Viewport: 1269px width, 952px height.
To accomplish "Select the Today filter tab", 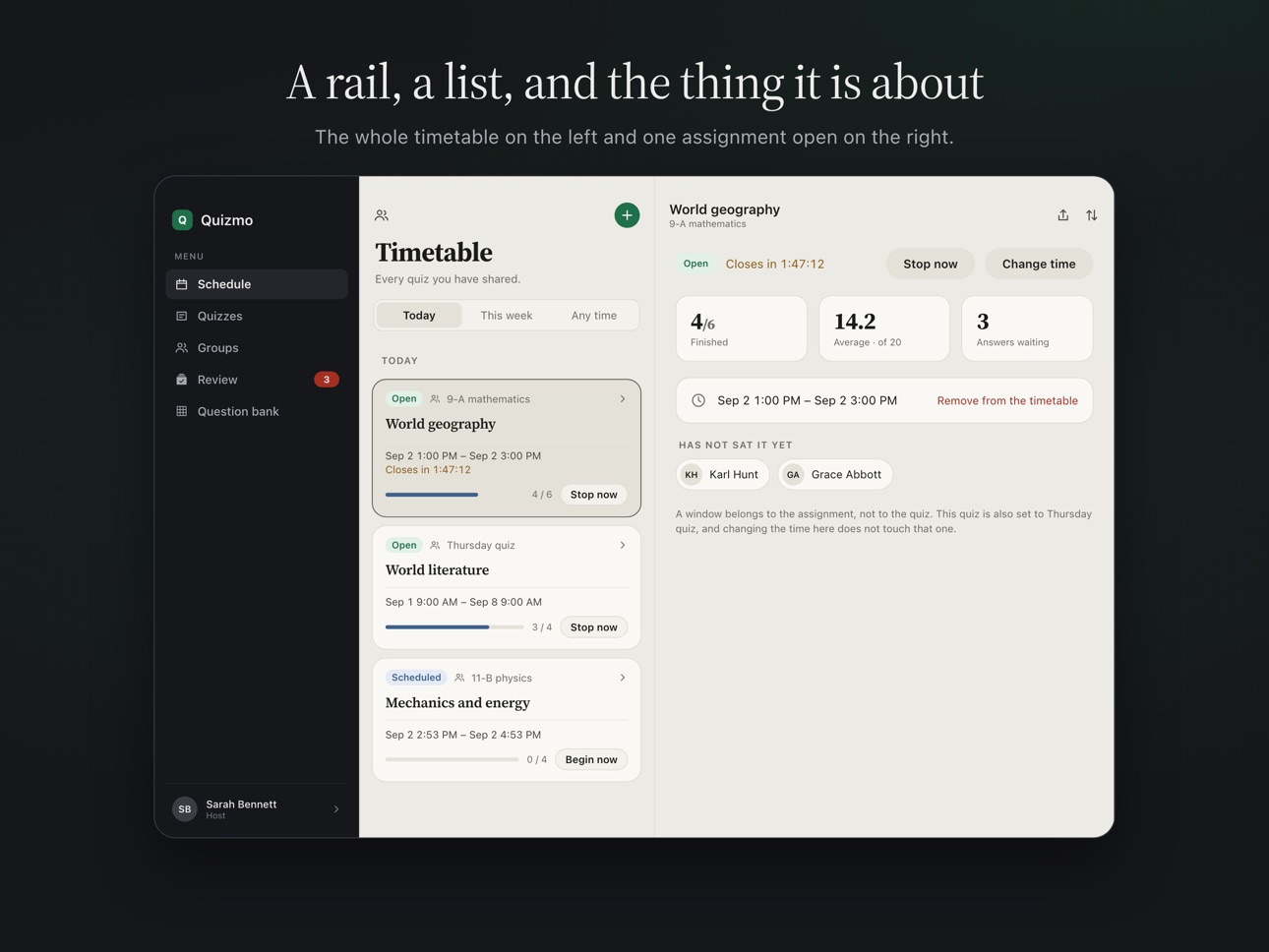I will (x=419, y=316).
